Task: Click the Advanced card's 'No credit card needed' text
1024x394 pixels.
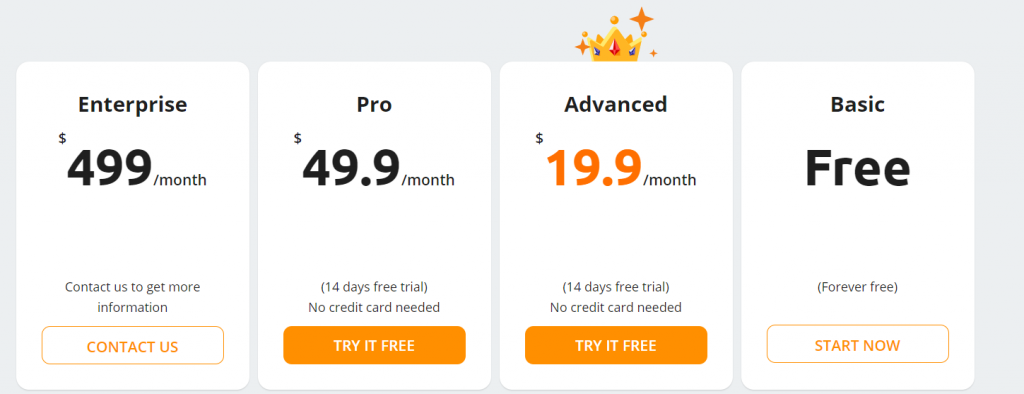Action: [x=616, y=307]
